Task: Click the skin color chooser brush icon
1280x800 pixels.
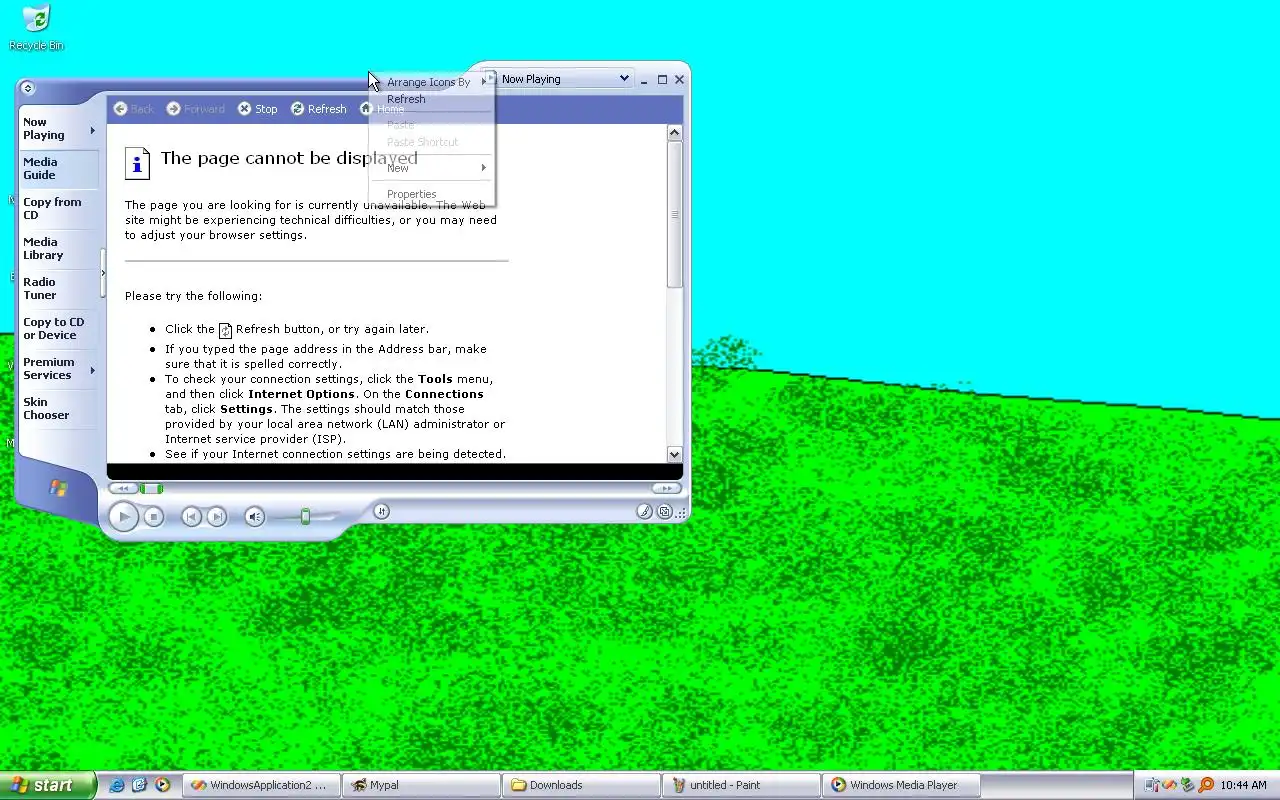Action: (645, 511)
